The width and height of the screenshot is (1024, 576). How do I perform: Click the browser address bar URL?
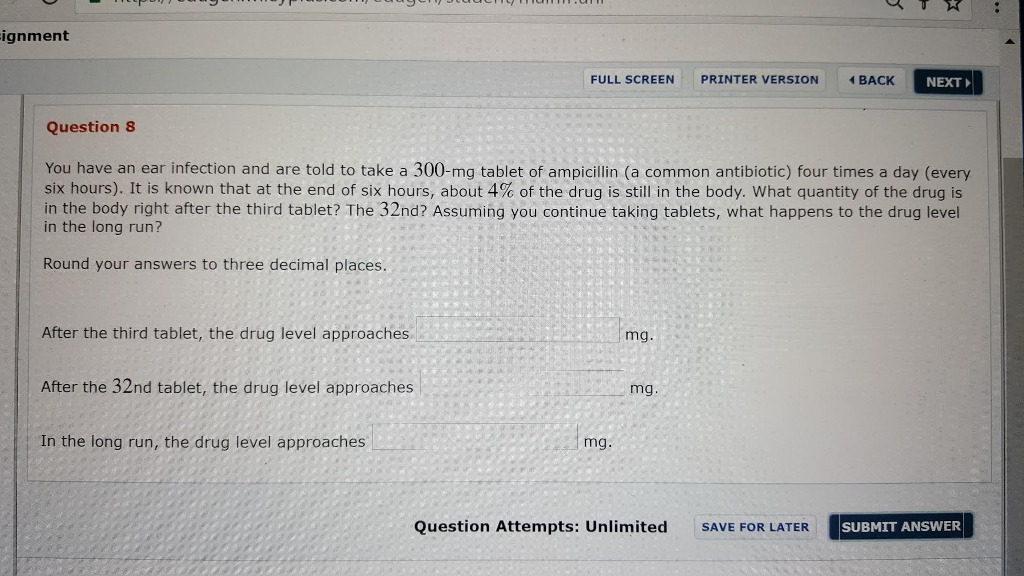[400, 4]
